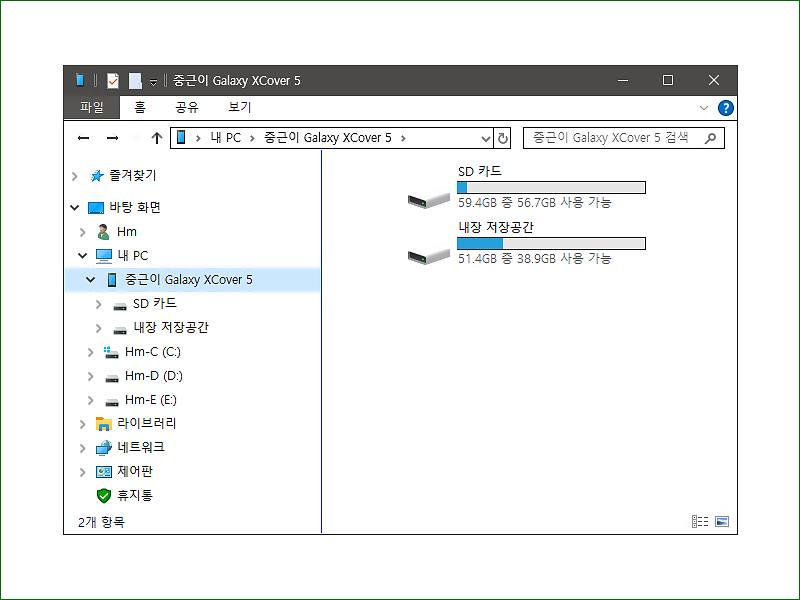Click the Hm-E (E:) drive icon

(x=112, y=402)
